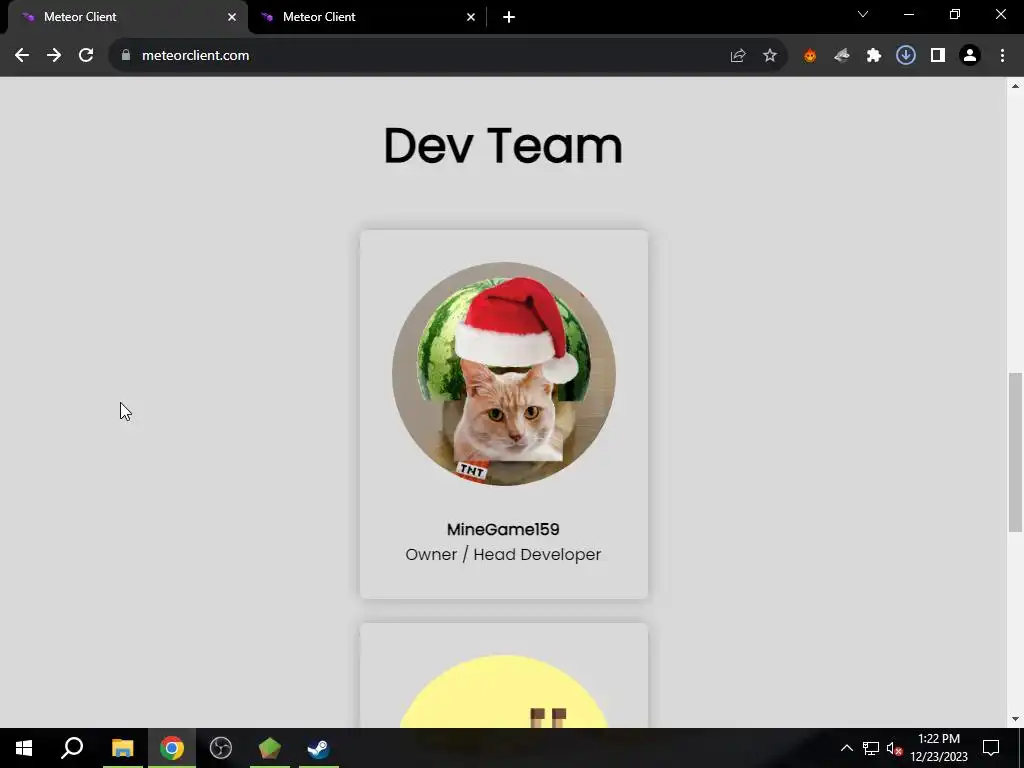Toggle the browser side panel
This screenshot has width=1024, height=768.
[938, 56]
